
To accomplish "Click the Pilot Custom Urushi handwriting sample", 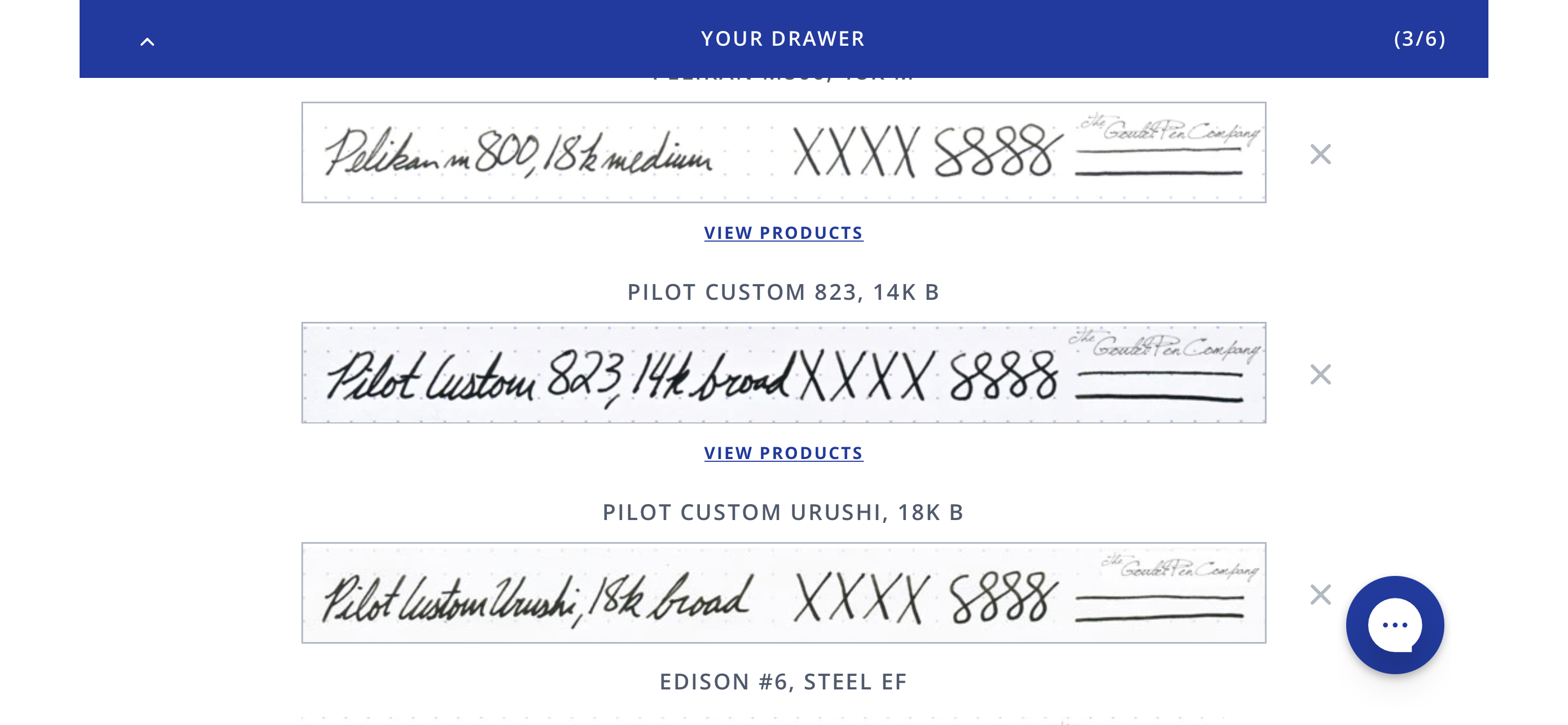I will pyautogui.click(x=783, y=593).
